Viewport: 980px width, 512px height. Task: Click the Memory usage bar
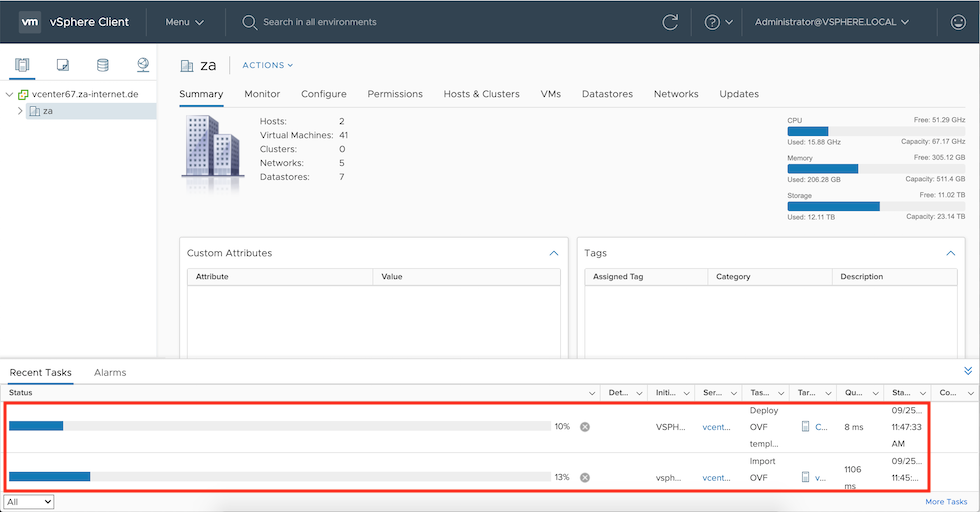[x=876, y=169]
